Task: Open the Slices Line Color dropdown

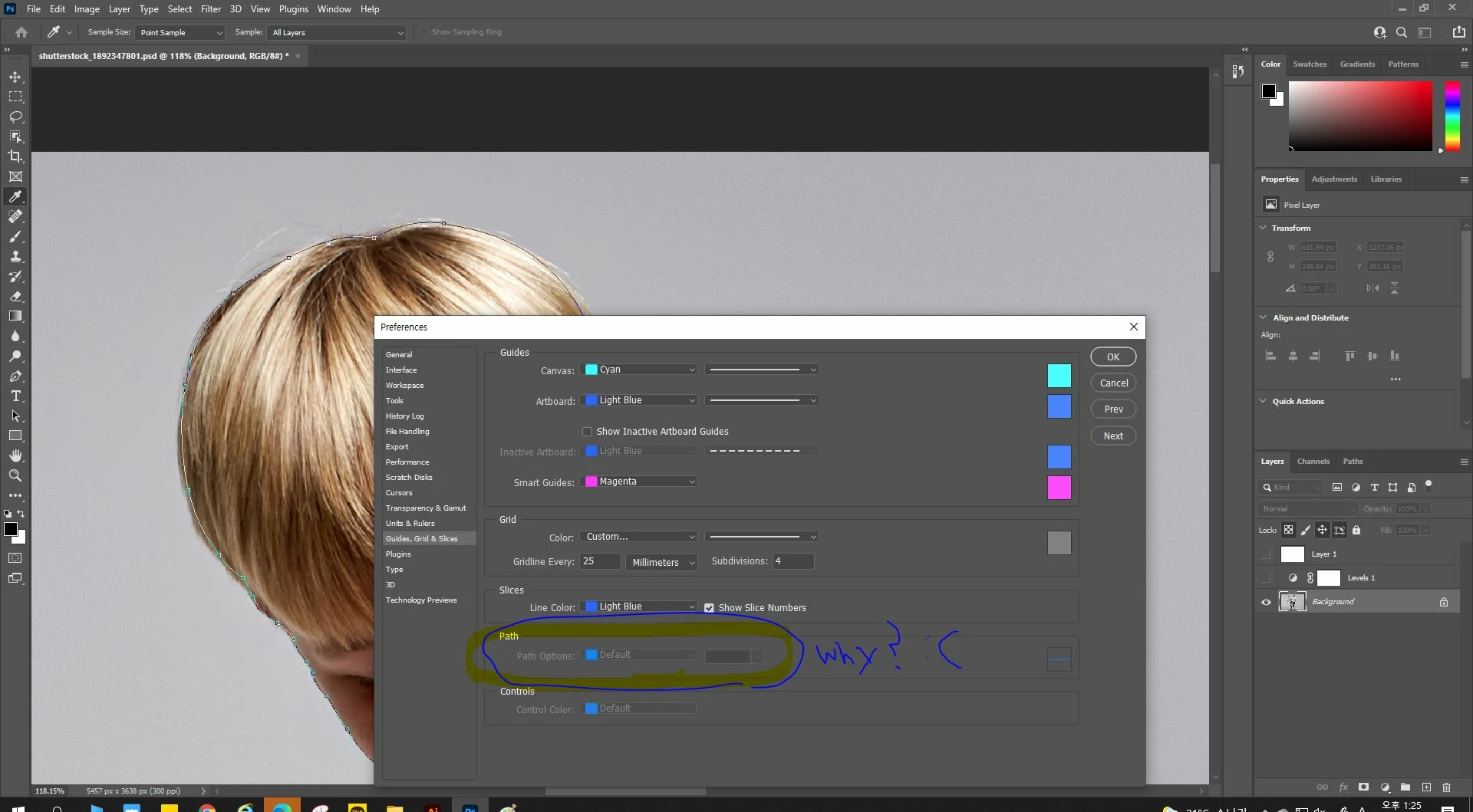Action: pyautogui.click(x=640, y=607)
